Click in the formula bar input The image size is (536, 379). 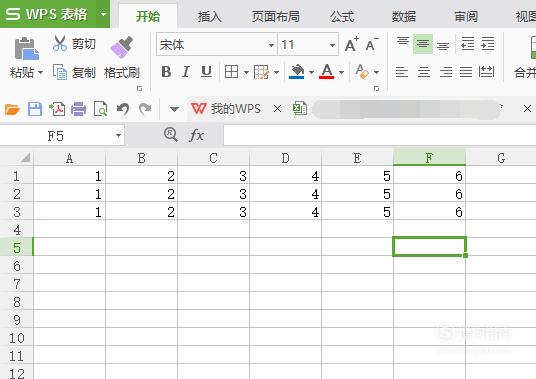point(379,135)
